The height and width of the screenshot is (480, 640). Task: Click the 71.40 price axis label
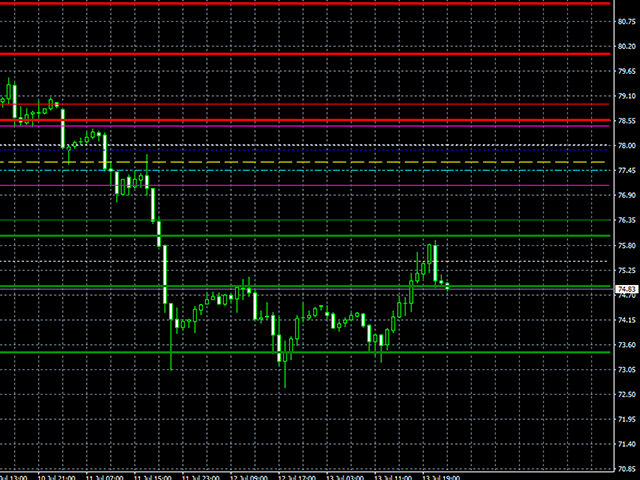click(627, 444)
